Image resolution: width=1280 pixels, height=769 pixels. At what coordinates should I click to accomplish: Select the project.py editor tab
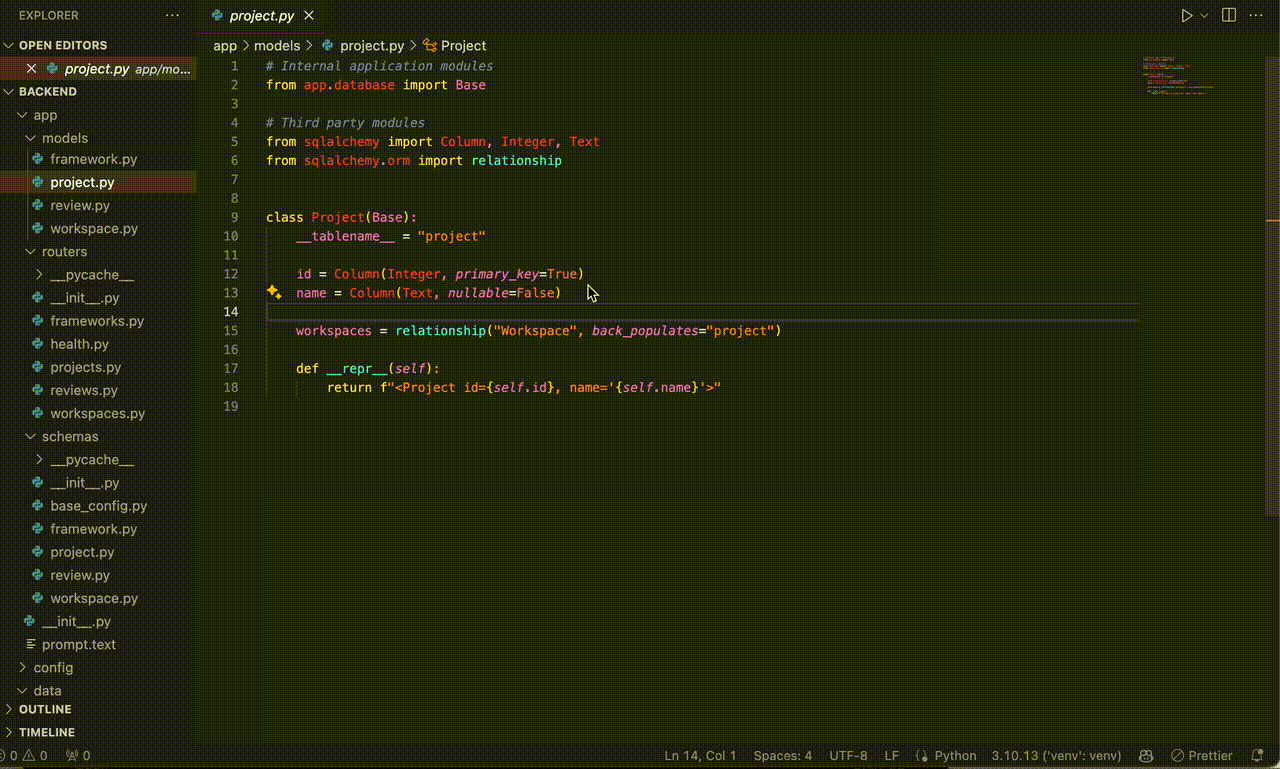261,16
